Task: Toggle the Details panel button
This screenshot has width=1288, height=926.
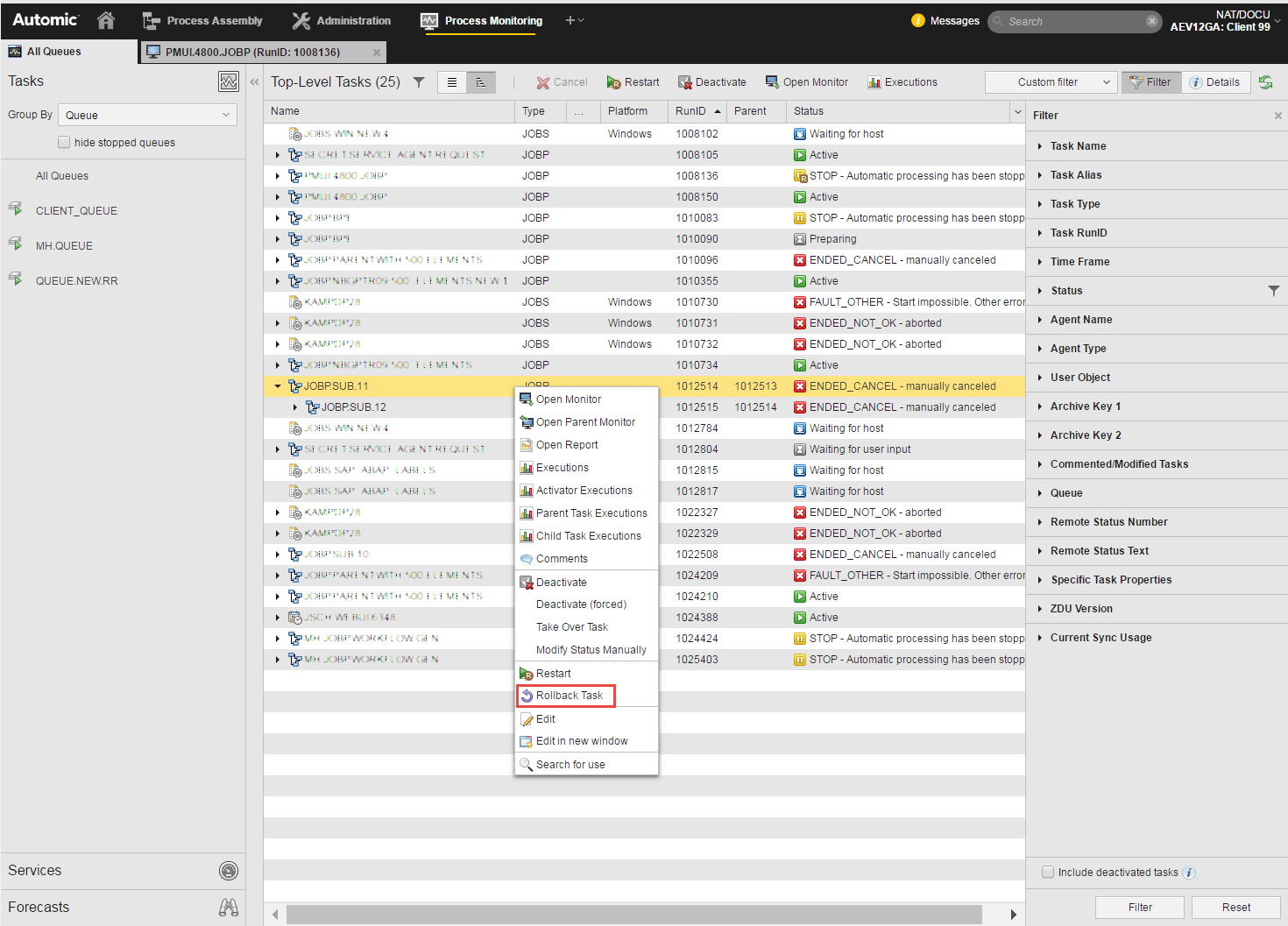Action: pos(1215,82)
